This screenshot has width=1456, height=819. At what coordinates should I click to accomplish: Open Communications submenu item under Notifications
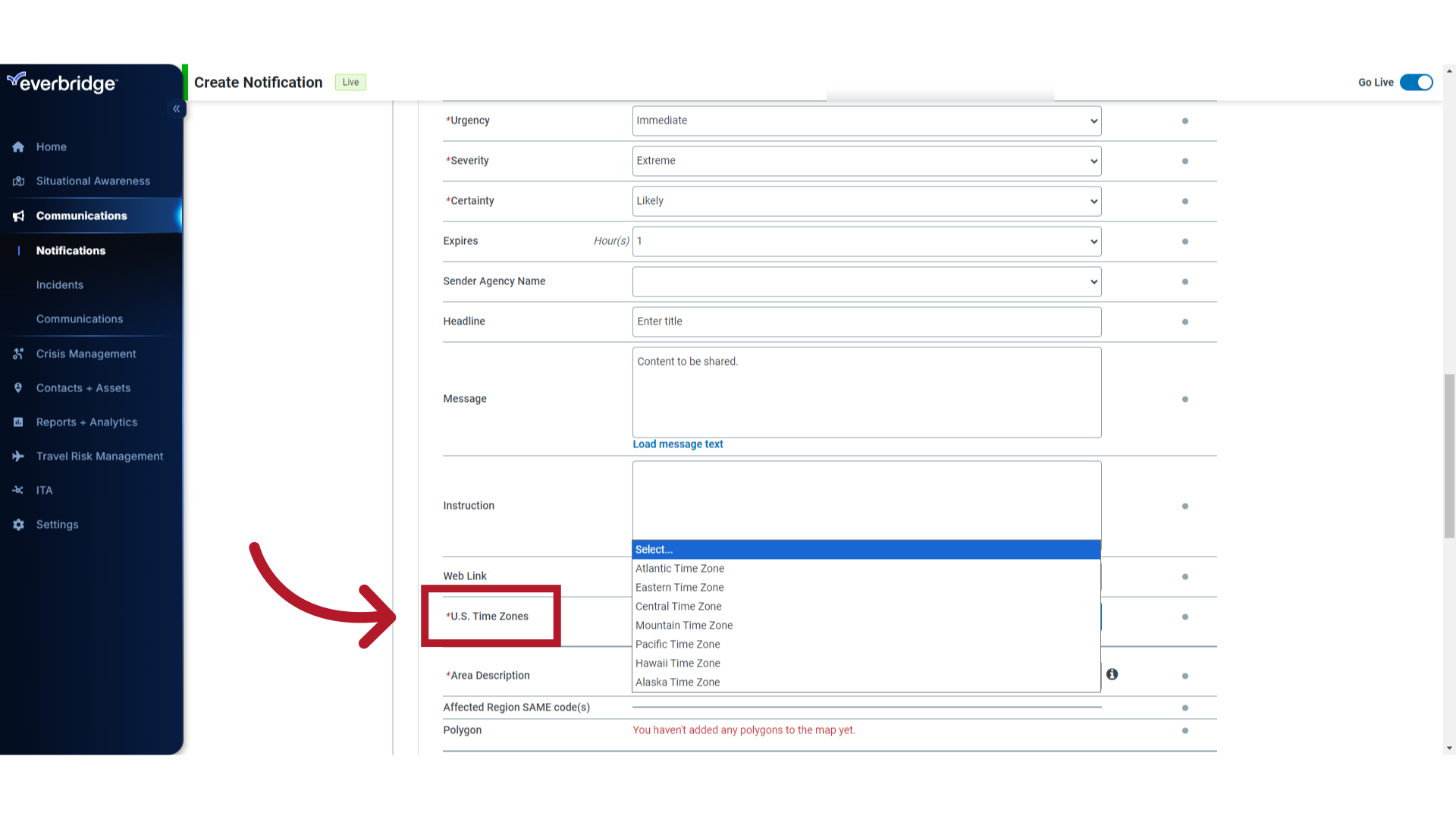pos(80,319)
